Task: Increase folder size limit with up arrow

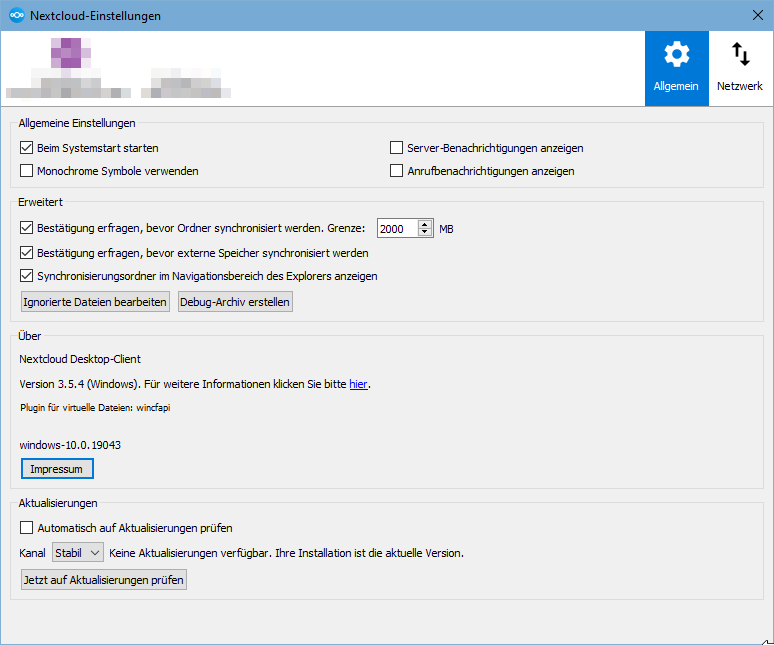Action: click(x=425, y=224)
